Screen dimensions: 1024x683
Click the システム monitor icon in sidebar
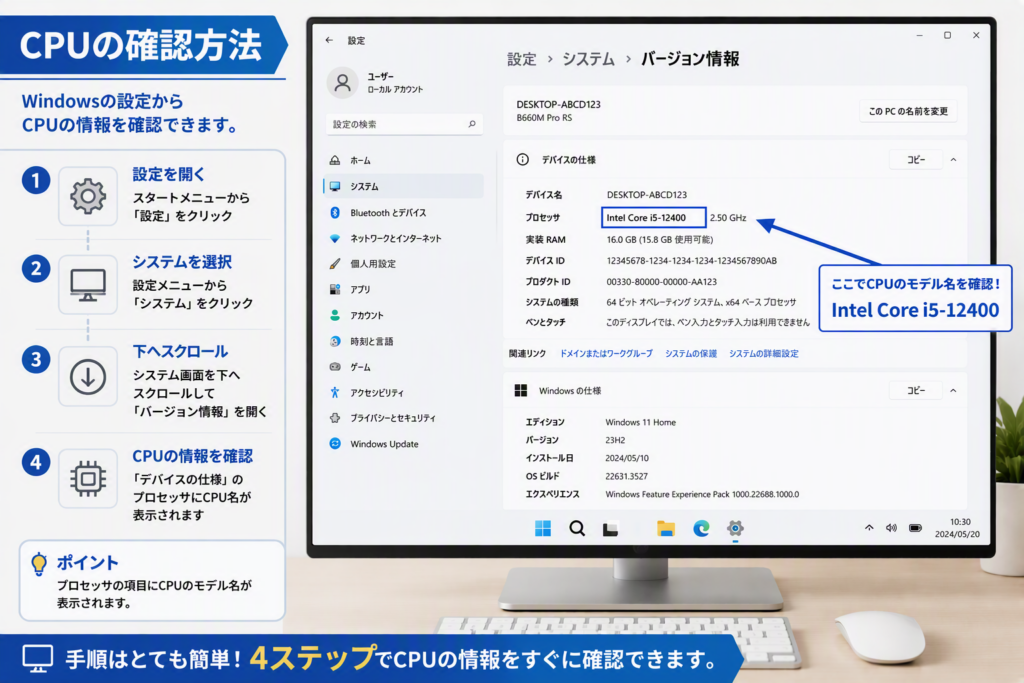tap(335, 186)
